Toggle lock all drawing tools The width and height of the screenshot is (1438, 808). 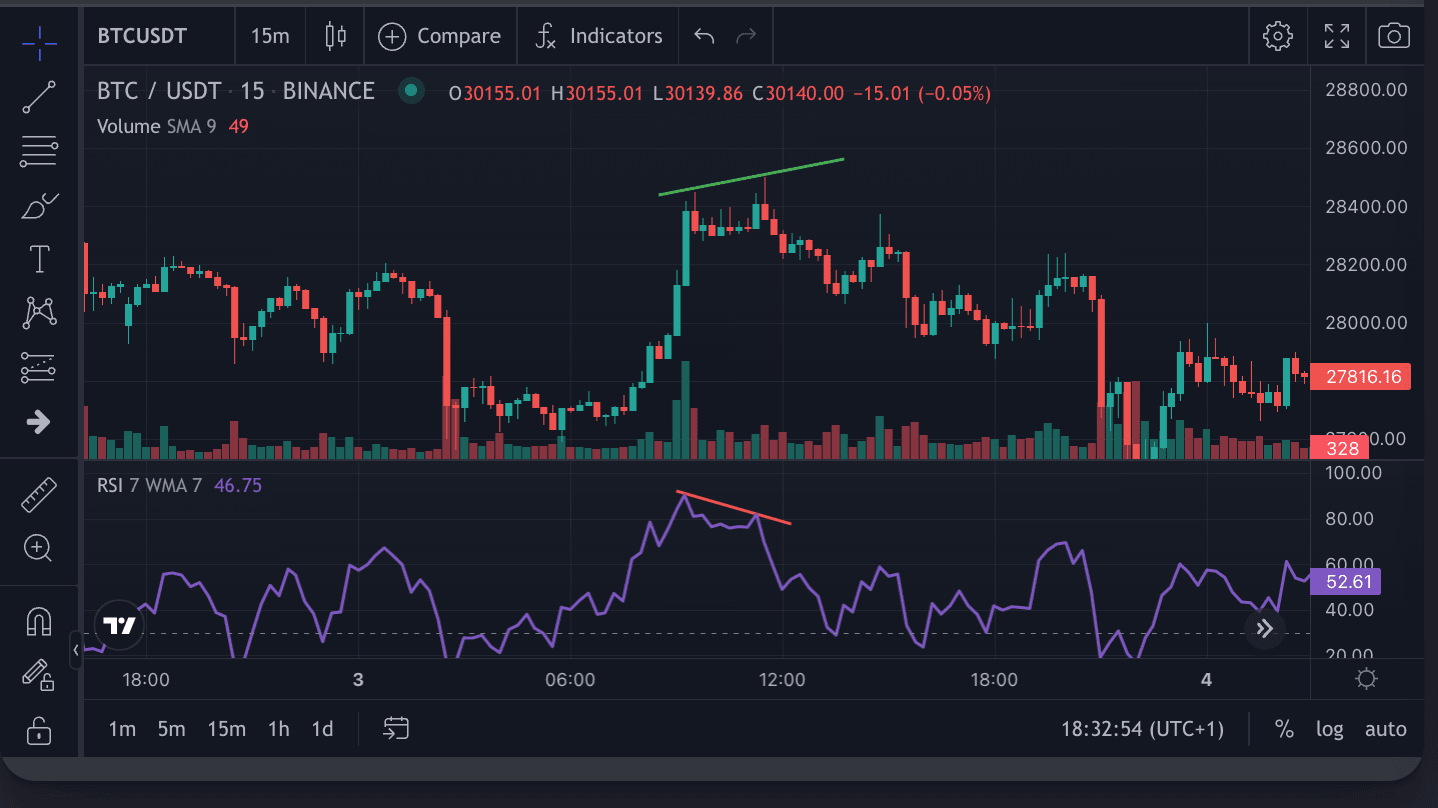[x=39, y=730]
